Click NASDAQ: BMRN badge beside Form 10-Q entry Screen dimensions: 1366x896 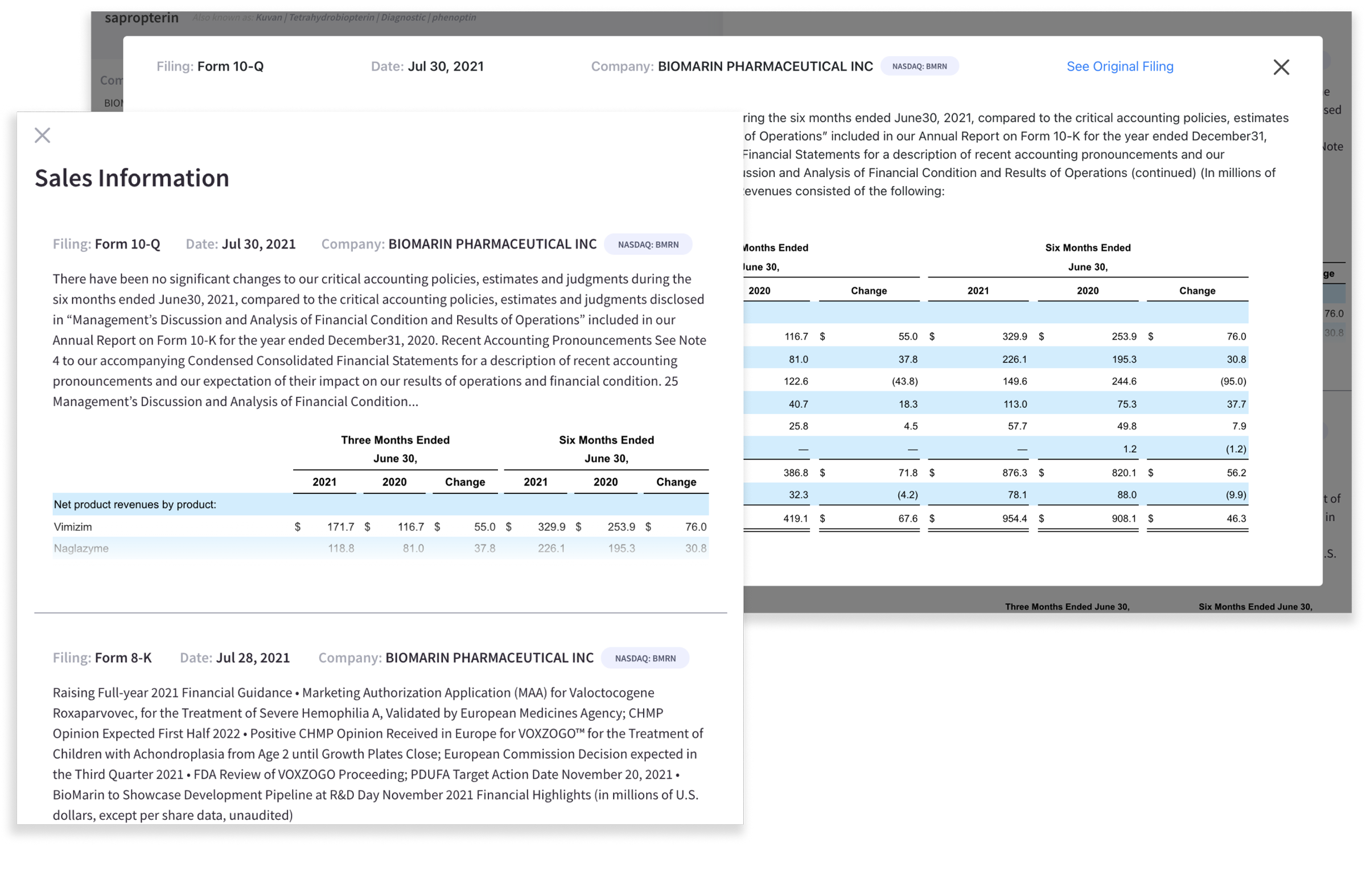pyautogui.click(x=647, y=245)
